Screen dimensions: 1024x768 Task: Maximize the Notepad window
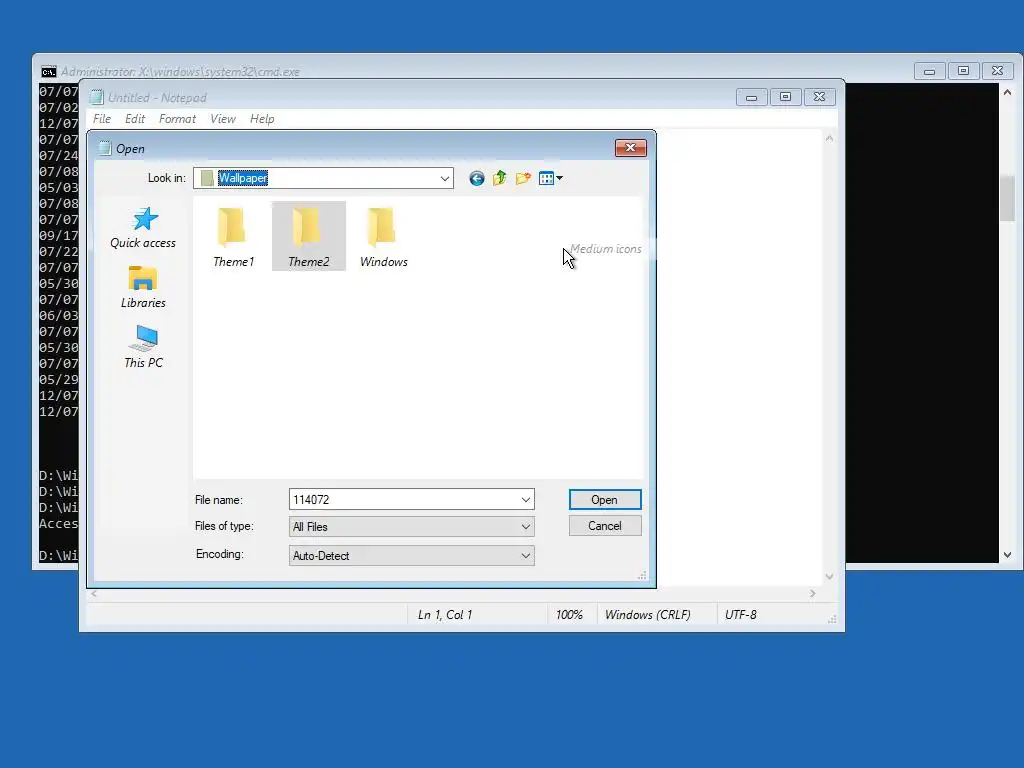pos(785,97)
